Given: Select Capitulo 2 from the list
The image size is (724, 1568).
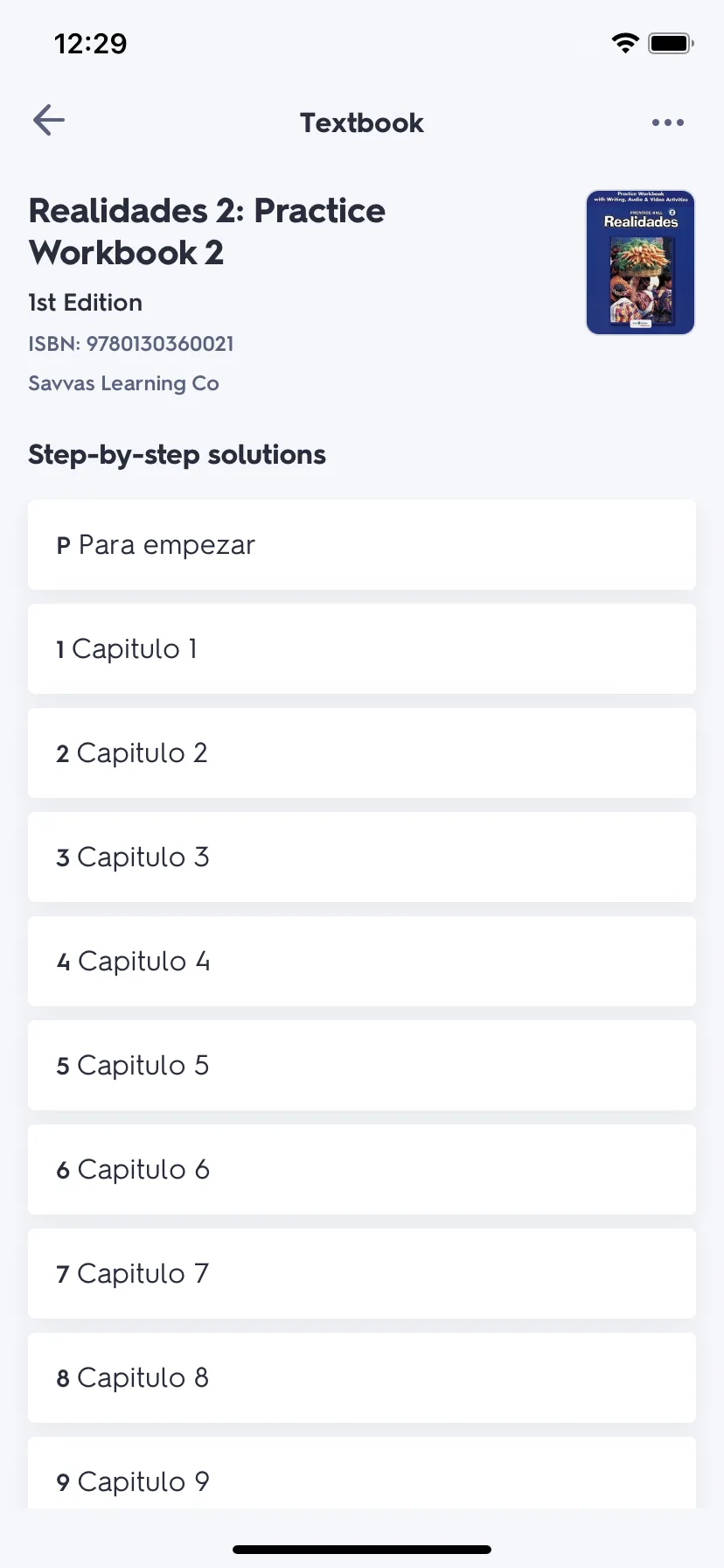Looking at the screenshot, I should tap(362, 753).
